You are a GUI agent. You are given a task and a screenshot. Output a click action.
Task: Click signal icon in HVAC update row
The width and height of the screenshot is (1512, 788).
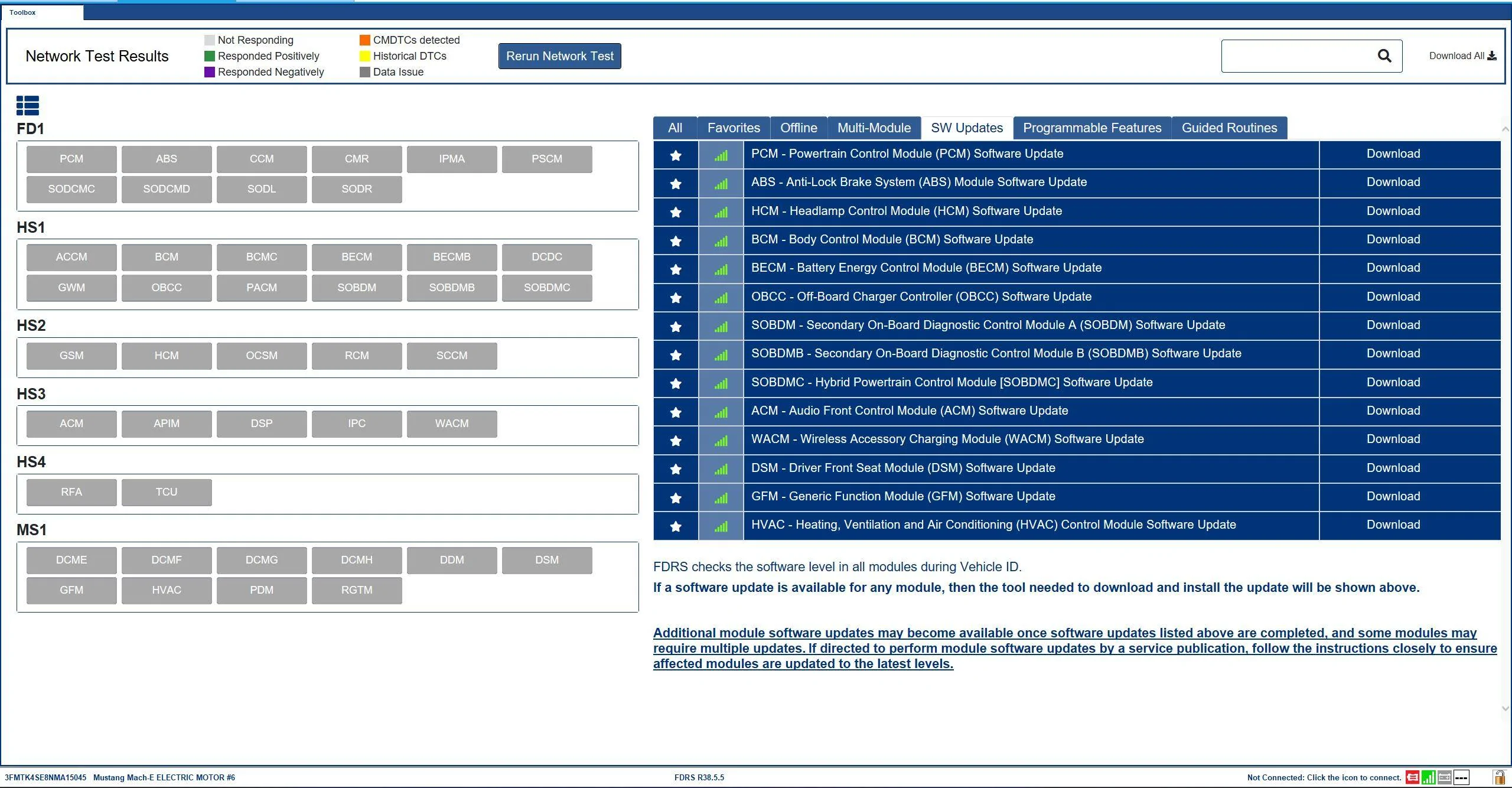[721, 526]
